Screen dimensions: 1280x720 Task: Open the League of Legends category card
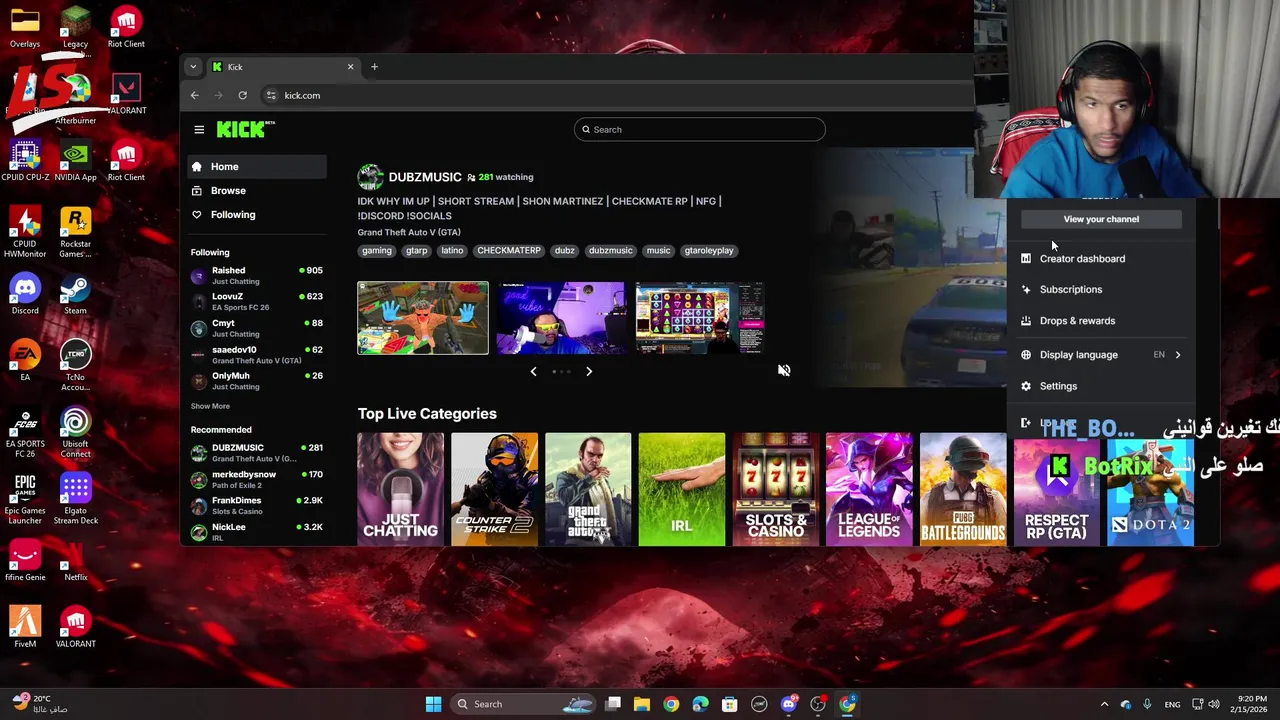point(869,489)
